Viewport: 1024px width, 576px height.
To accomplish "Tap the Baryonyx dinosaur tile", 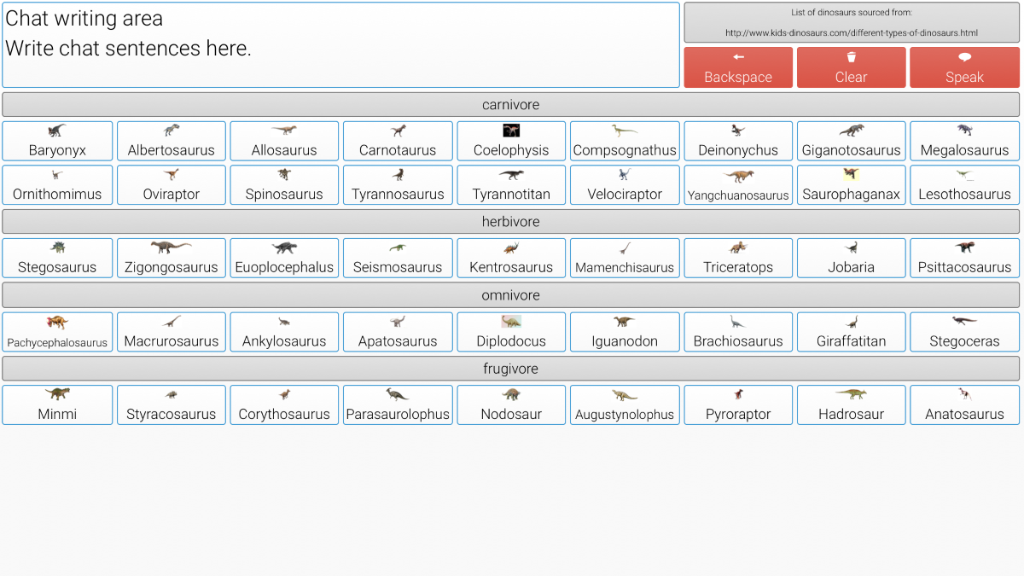I will click(x=57, y=141).
